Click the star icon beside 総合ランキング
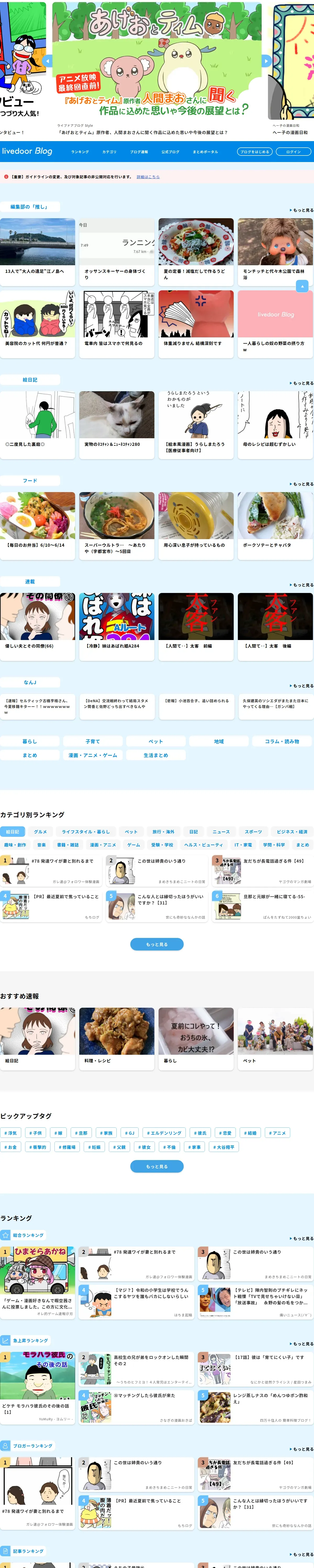314x1568 pixels. 5,1235
